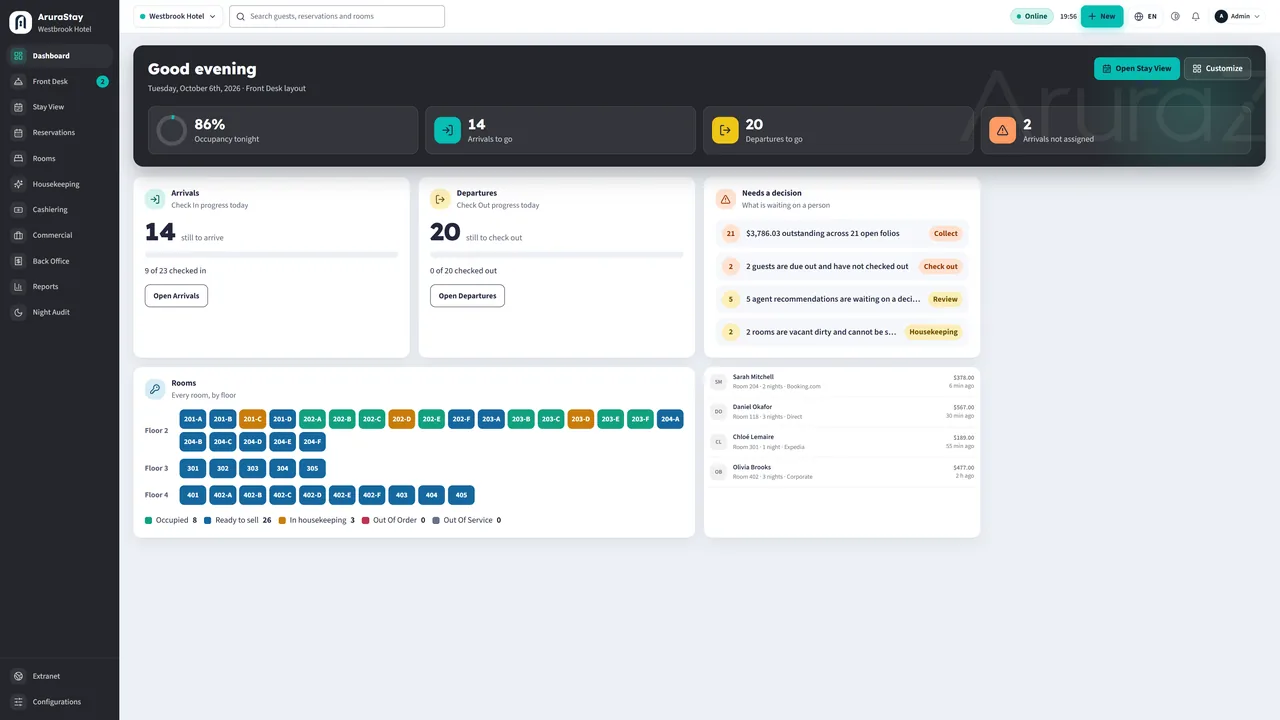This screenshot has width=1280, height=720.
Task: Click the notification bell icon
Action: tap(1195, 16)
